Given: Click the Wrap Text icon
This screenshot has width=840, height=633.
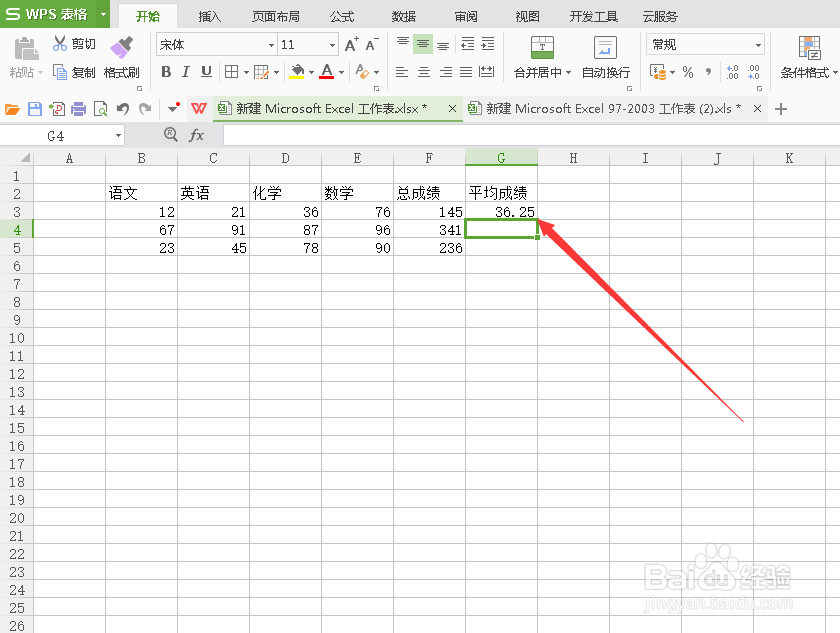Looking at the screenshot, I should [605, 48].
